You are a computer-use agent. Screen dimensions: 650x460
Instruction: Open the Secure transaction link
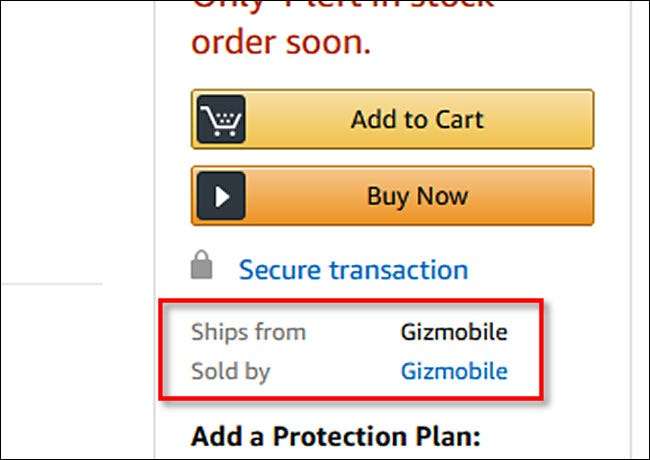point(353,269)
